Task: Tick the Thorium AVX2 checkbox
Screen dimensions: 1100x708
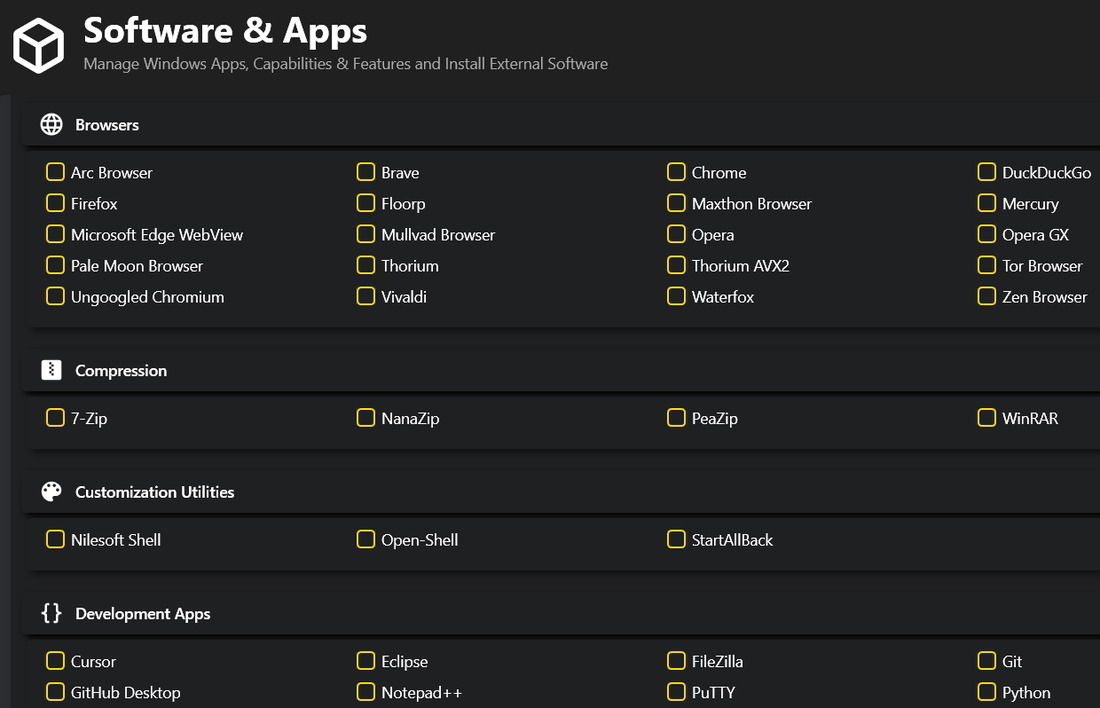Action: (x=676, y=265)
